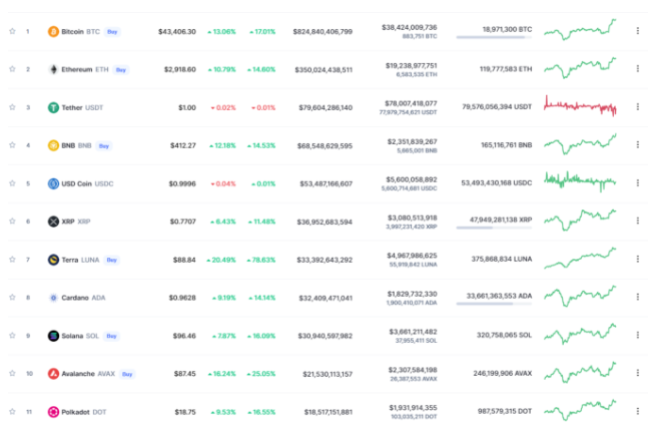This screenshot has width=661, height=430.
Task: Click Solana supply 320,758,065 SOL
Action: (x=504, y=335)
